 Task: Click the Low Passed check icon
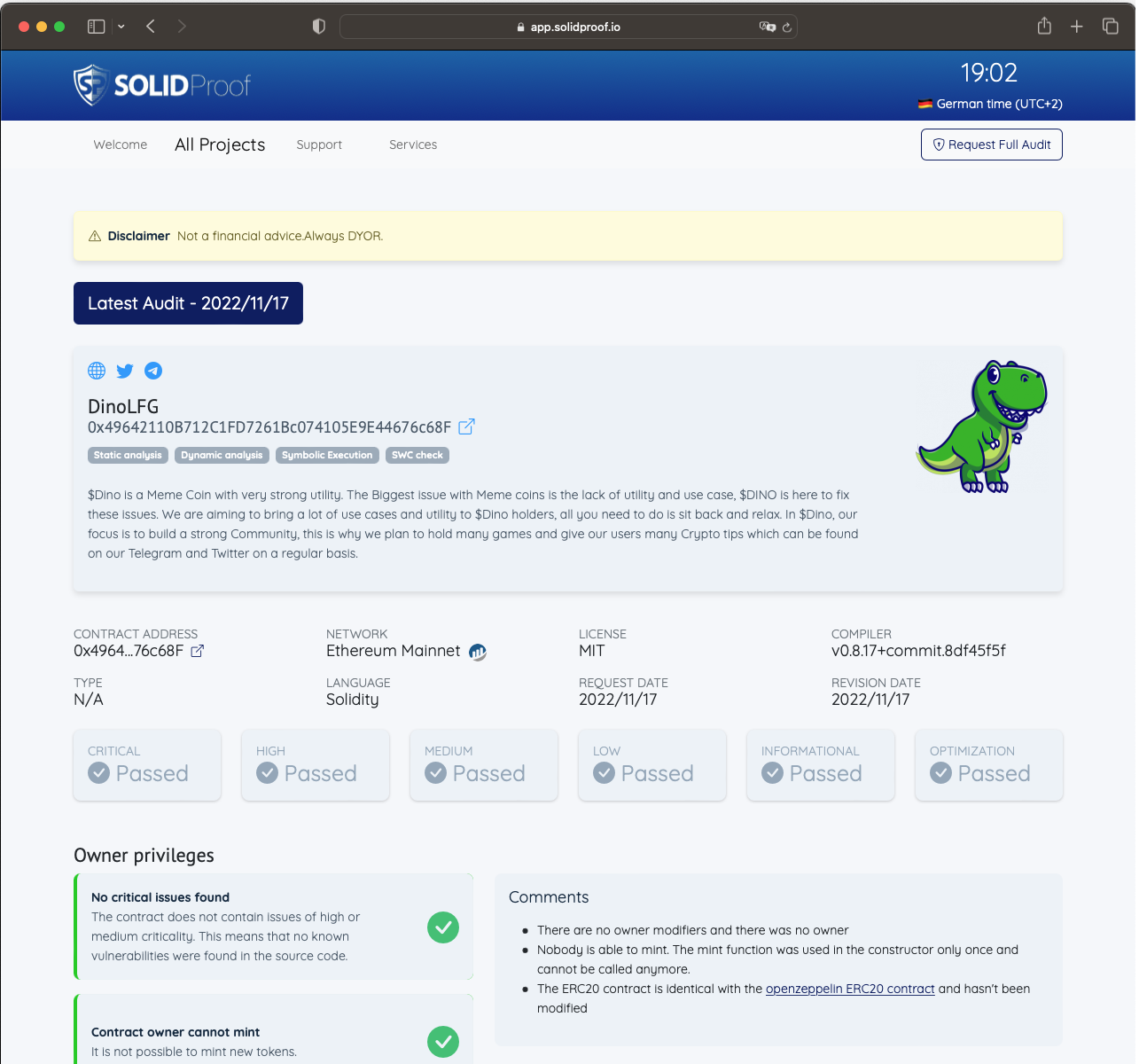point(605,773)
